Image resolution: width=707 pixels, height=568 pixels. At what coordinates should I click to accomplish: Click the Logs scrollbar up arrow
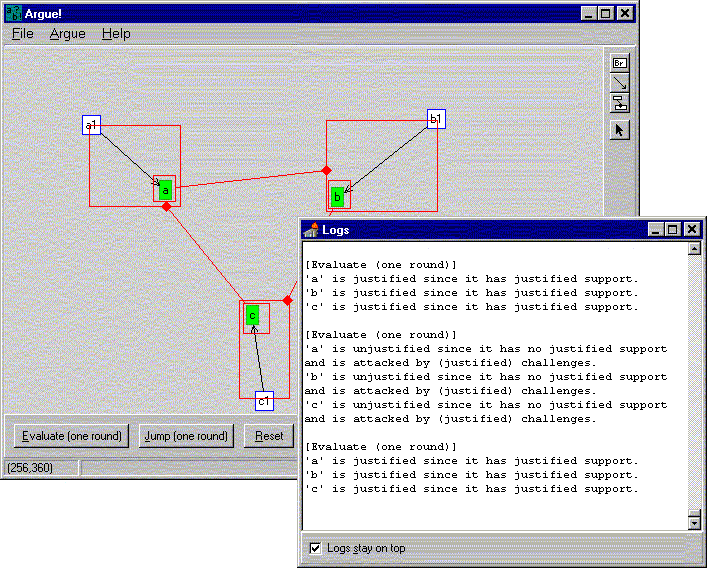(x=695, y=249)
